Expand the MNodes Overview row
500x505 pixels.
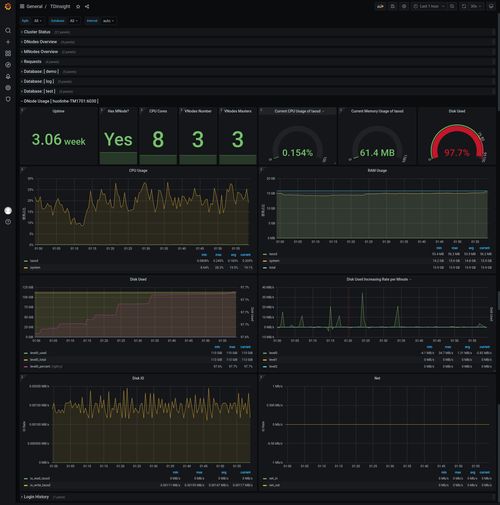(41, 52)
